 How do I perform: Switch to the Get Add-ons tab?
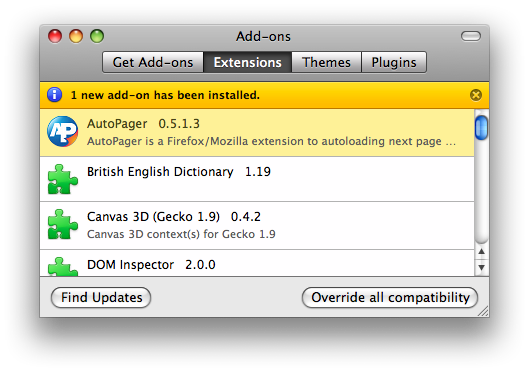pos(153,62)
